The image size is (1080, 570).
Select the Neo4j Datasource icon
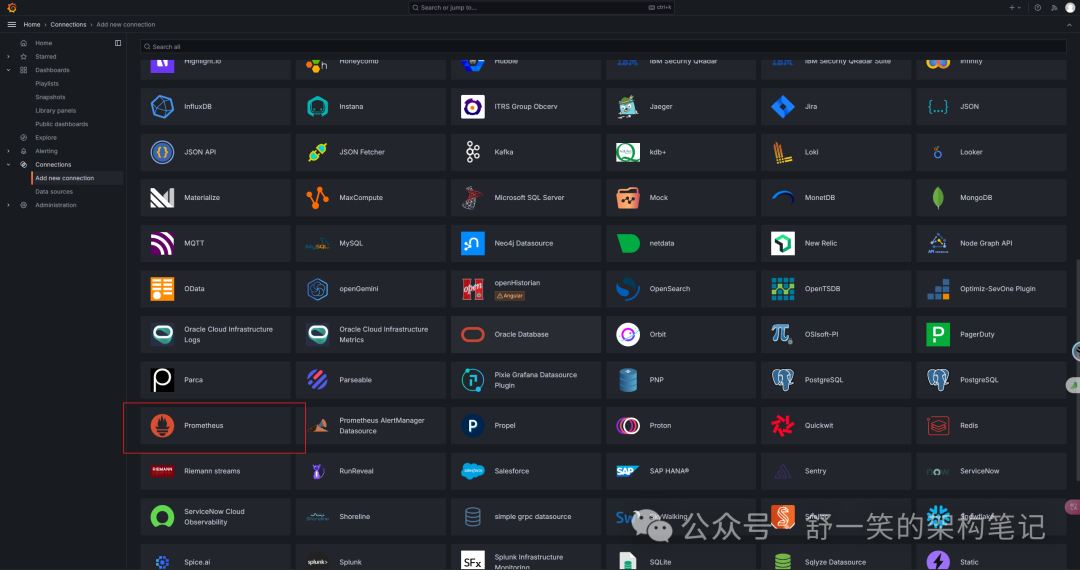click(x=472, y=243)
